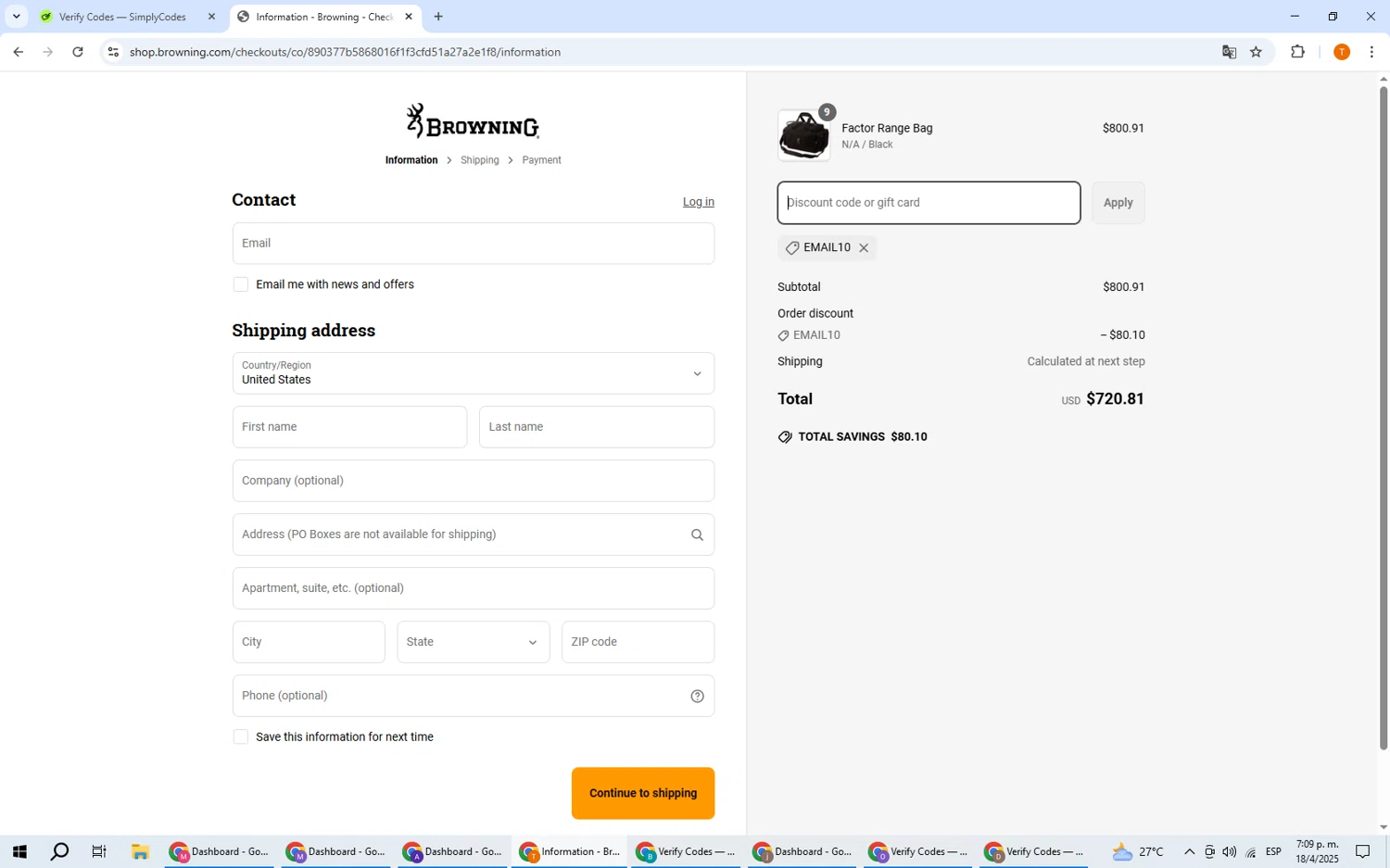Focus the Company (optional) field
Image resolution: width=1390 pixels, height=868 pixels.
click(474, 481)
